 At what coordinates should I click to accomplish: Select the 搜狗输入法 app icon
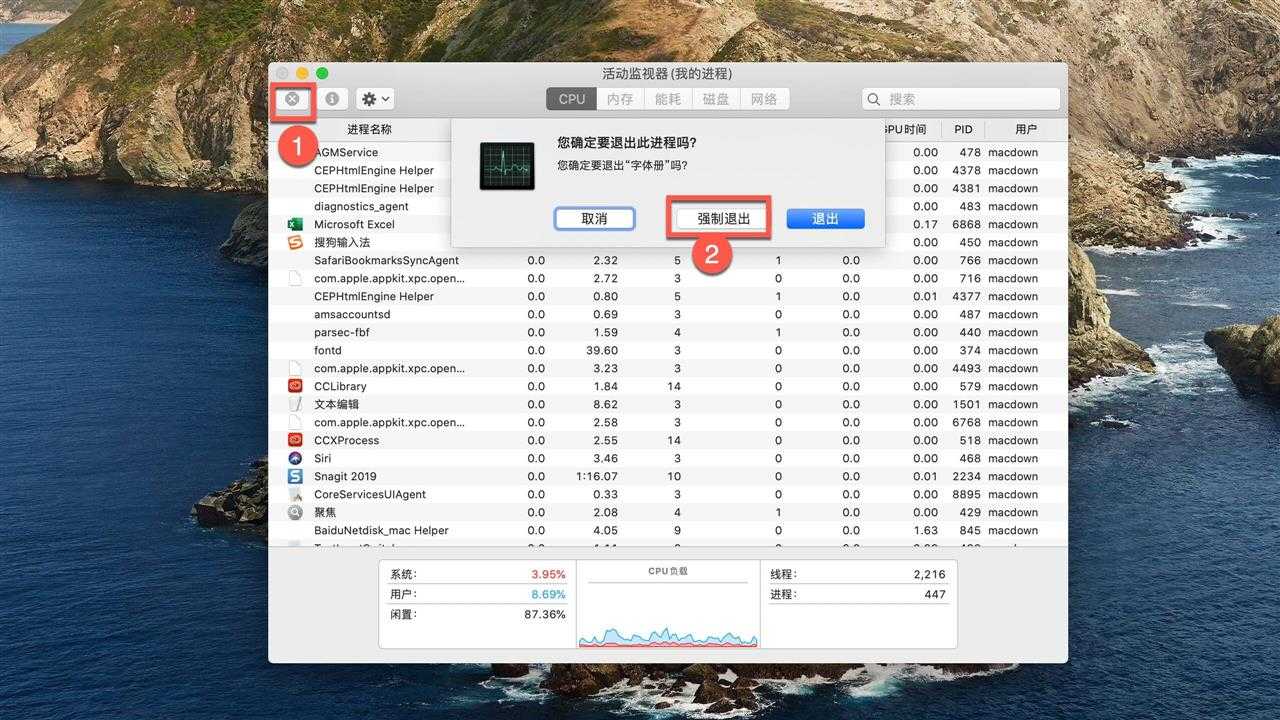pos(295,242)
